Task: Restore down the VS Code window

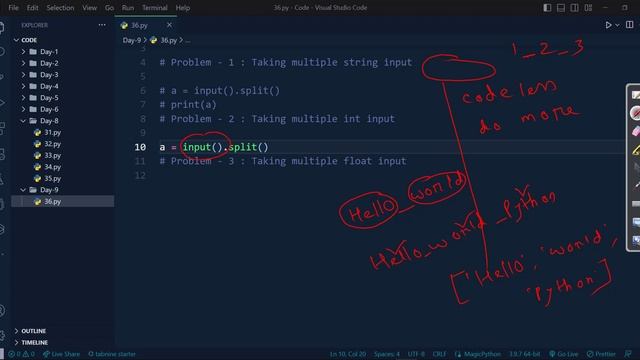Action: point(625,8)
